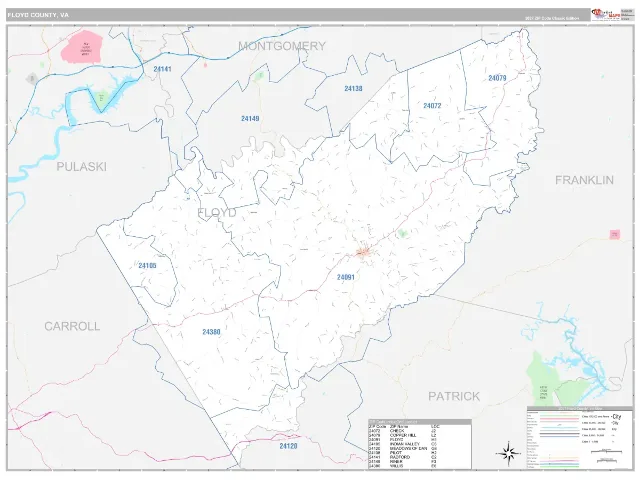Screen dimensions: 640x480
Task: Click the compass rose symbol
Action: point(508,453)
